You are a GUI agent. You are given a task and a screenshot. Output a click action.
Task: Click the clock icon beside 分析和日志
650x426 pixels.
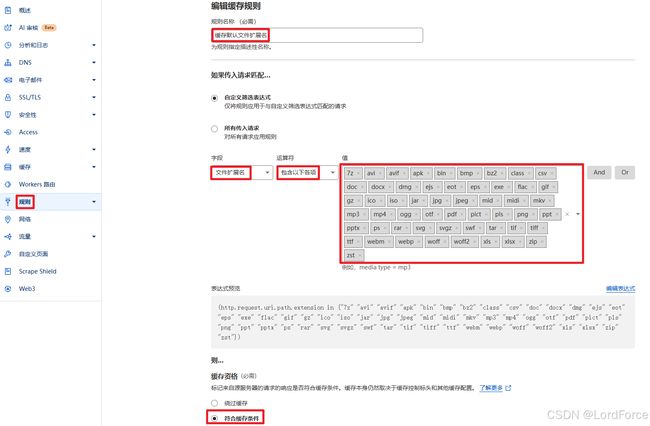click(7, 45)
